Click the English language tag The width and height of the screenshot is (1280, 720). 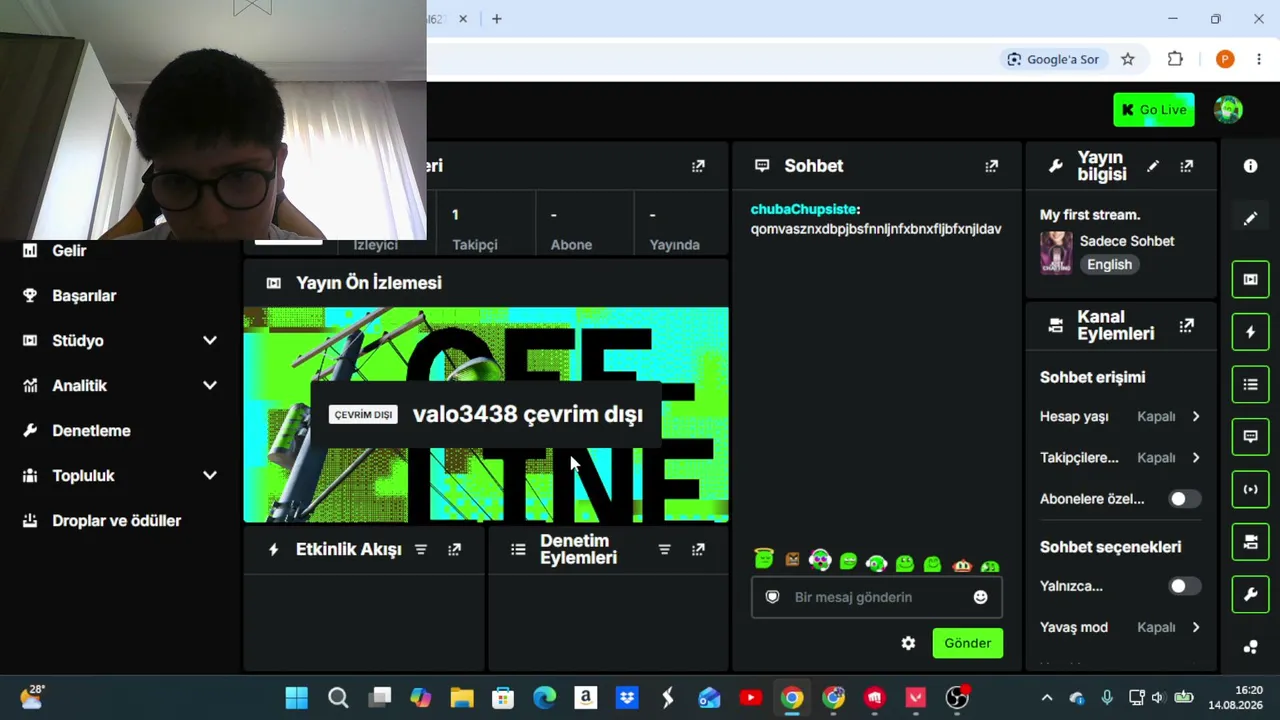(x=1110, y=264)
